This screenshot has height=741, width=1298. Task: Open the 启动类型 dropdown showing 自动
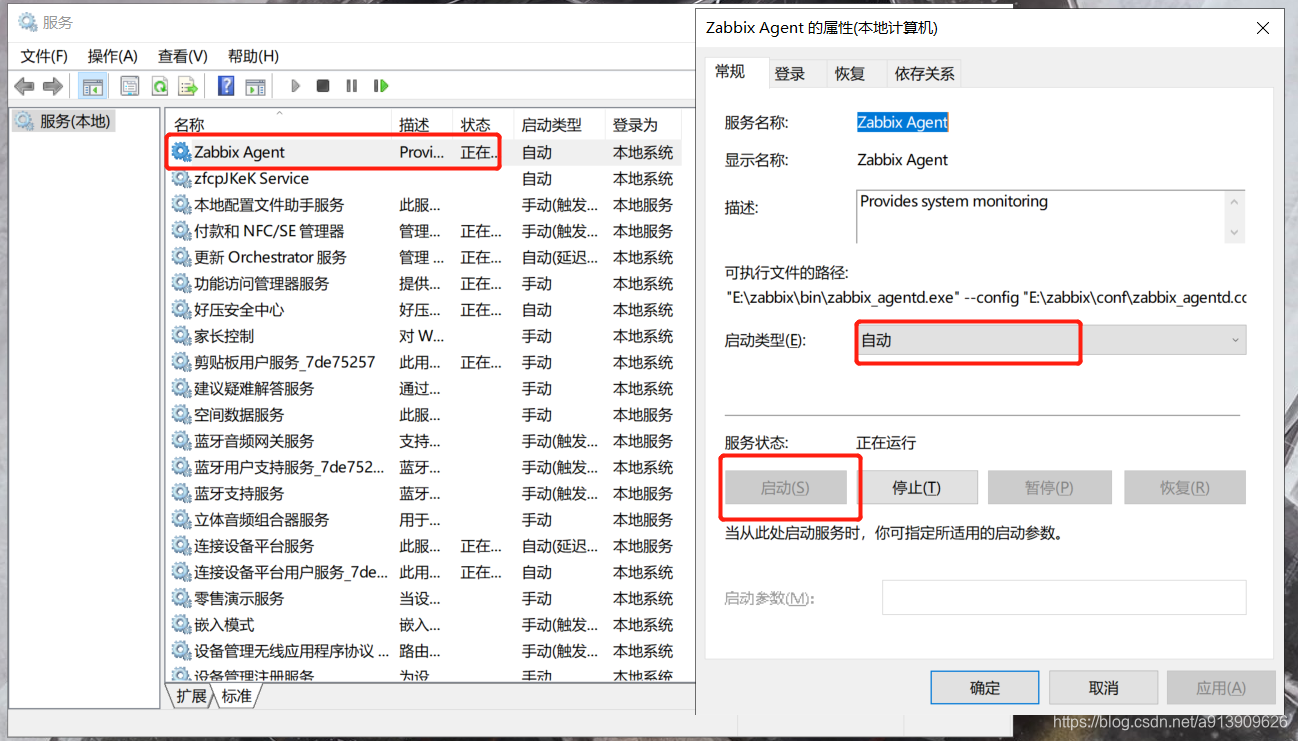click(1051, 340)
